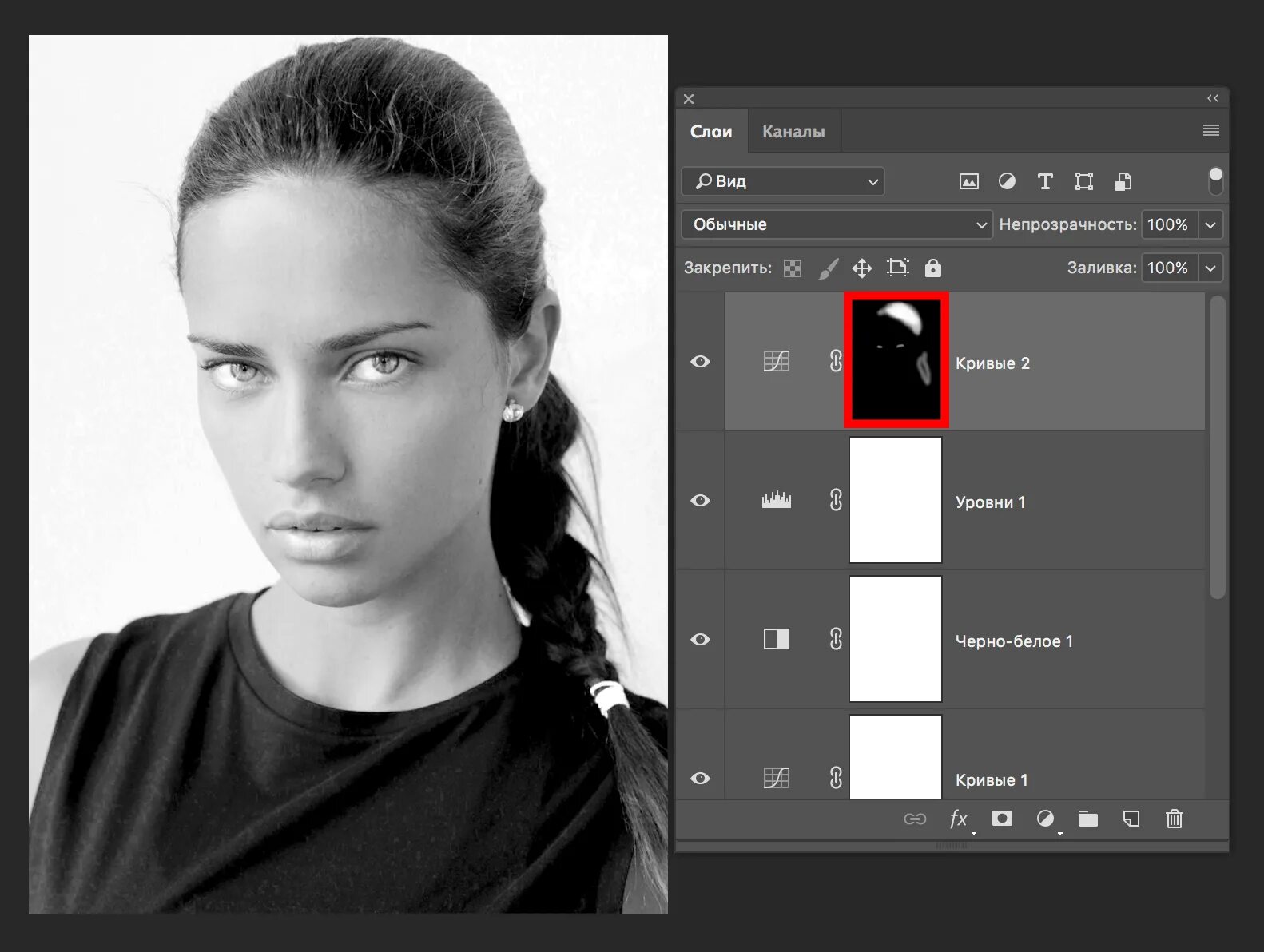
Task: Click the pixel layer filter icon
Action: coord(968,182)
